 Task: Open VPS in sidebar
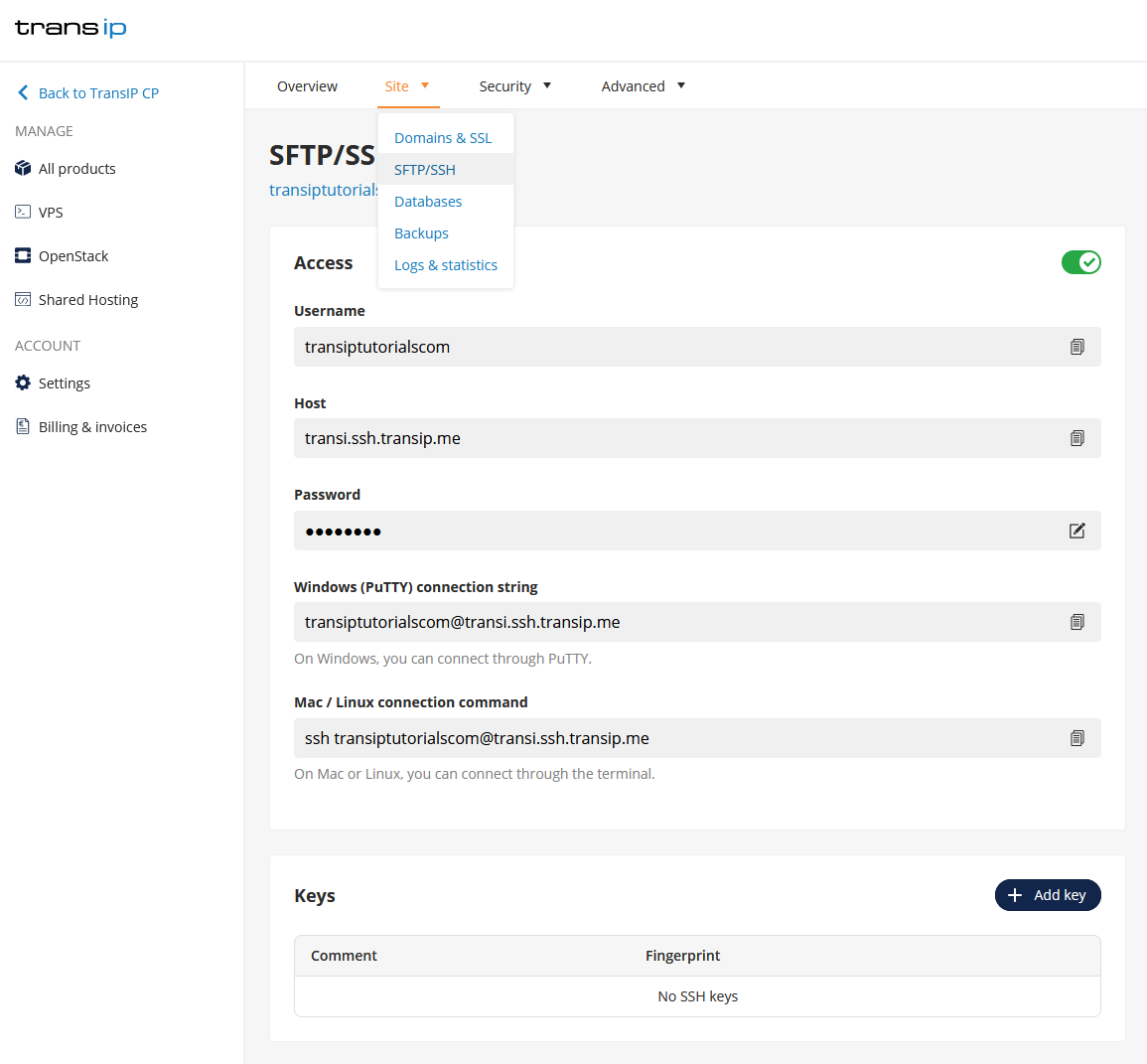pyautogui.click(x=51, y=213)
